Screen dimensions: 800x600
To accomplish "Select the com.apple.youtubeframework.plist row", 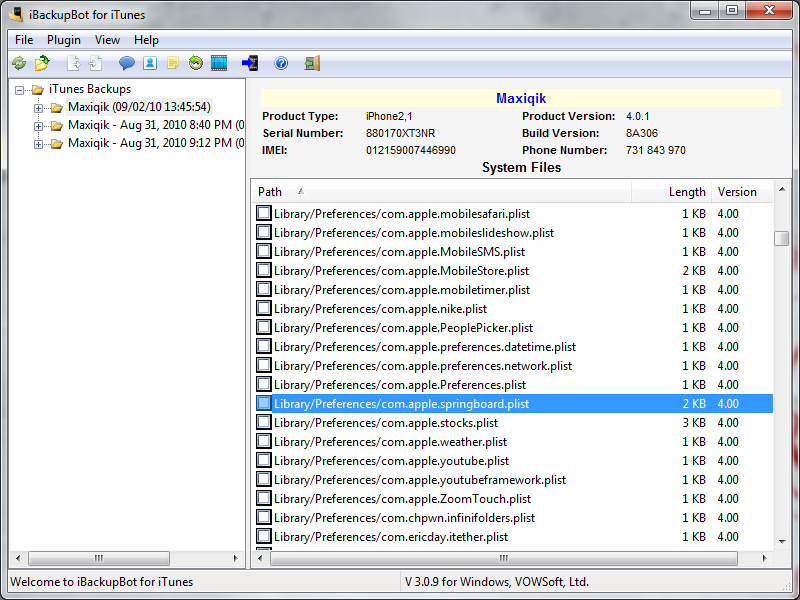I will (513, 480).
